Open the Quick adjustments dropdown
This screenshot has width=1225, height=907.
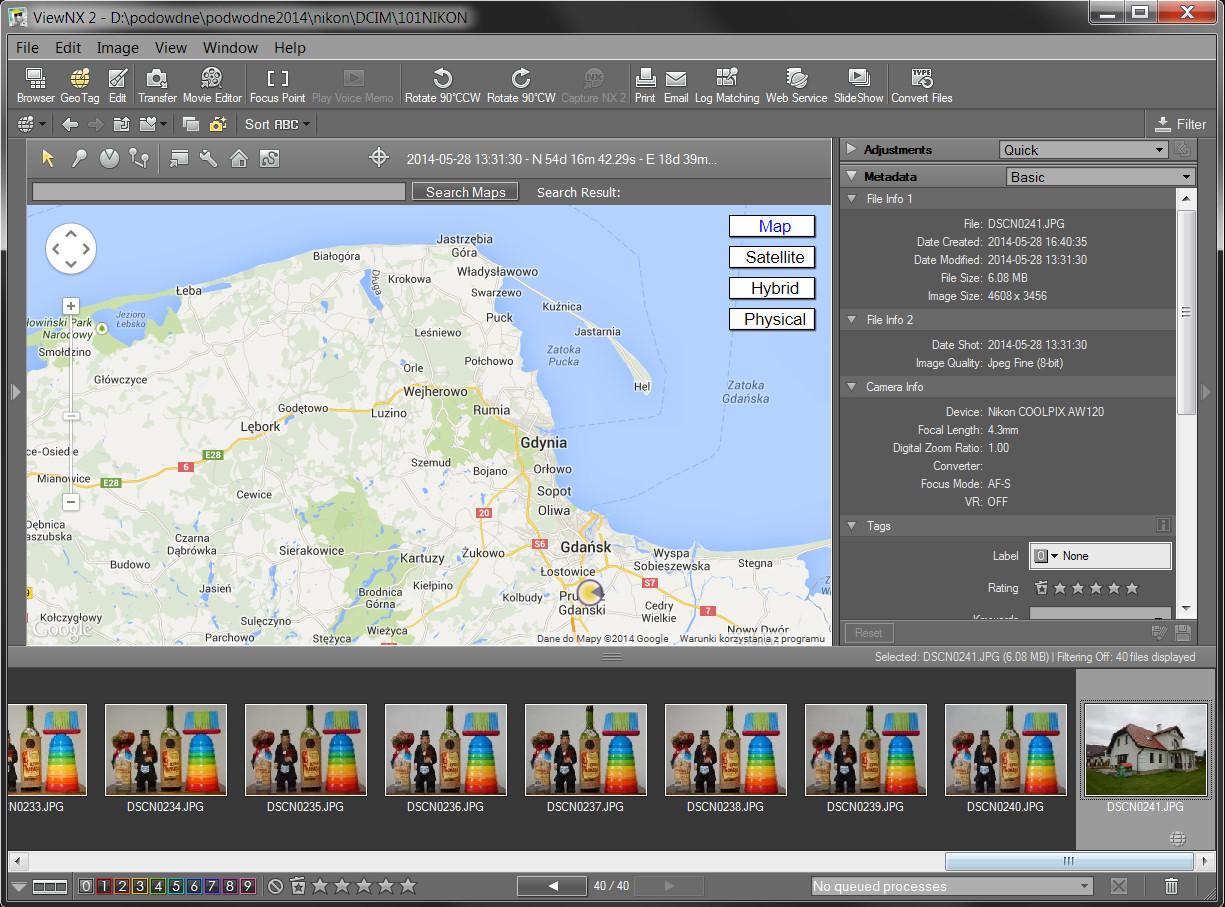coord(1084,150)
